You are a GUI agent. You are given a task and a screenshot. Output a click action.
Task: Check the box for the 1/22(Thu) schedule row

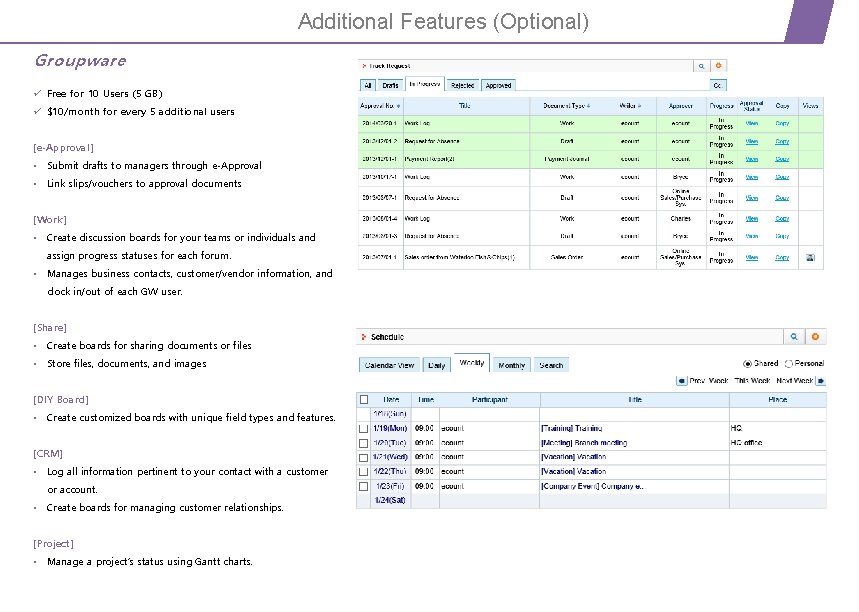click(363, 471)
